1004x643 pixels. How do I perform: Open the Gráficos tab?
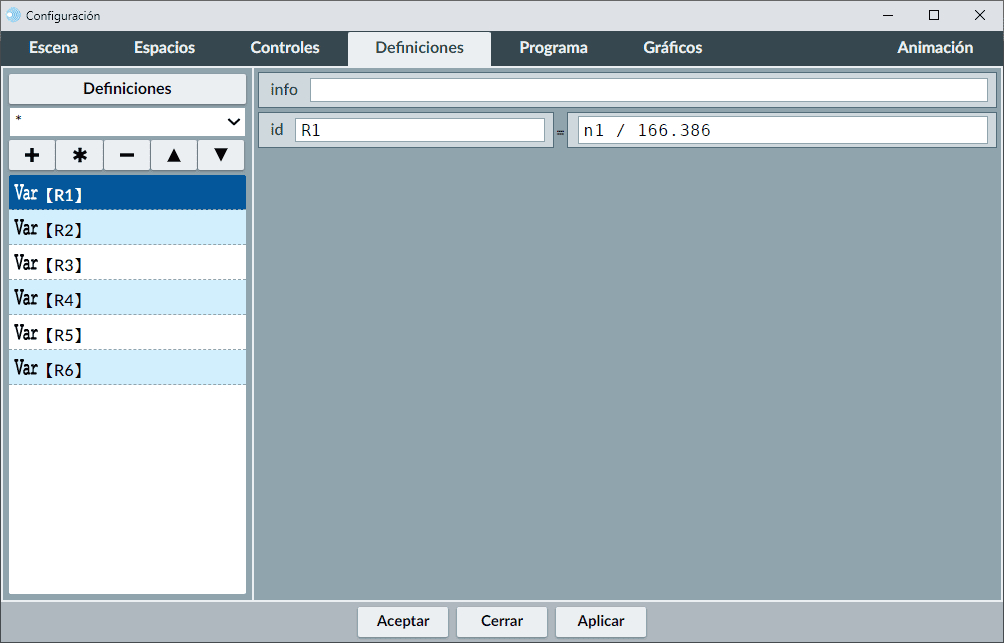(672, 48)
